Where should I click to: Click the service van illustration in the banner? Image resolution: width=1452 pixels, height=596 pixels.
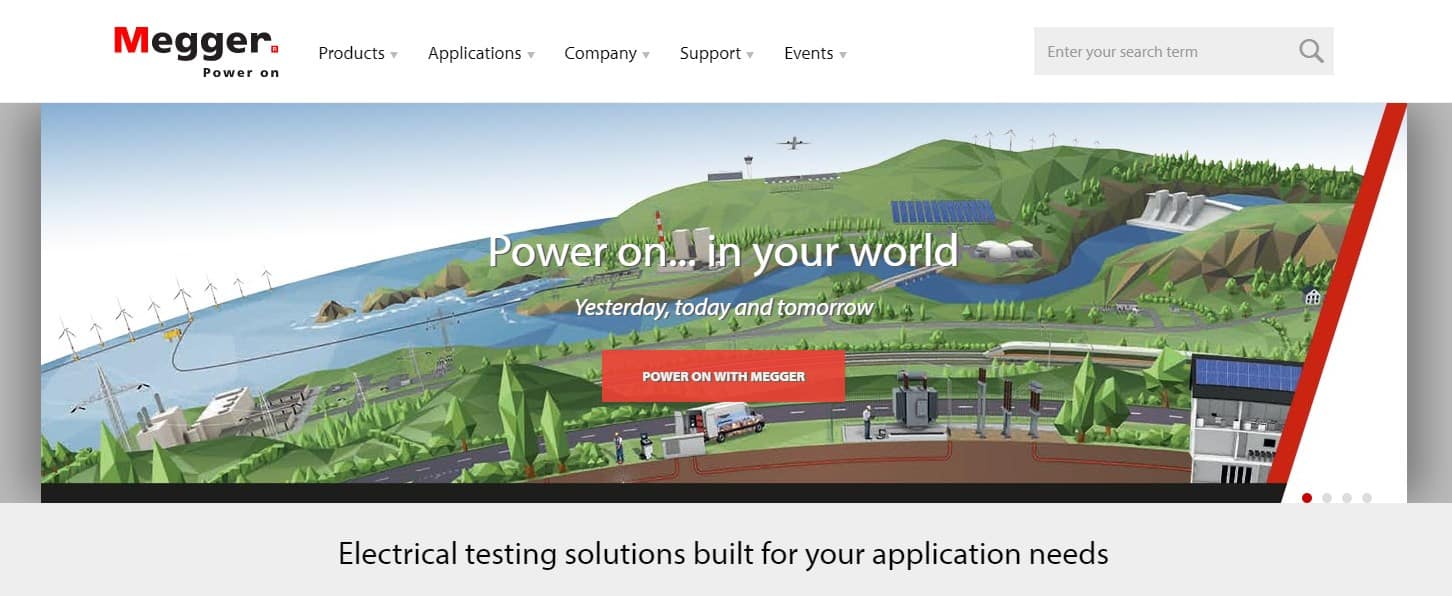click(x=719, y=419)
